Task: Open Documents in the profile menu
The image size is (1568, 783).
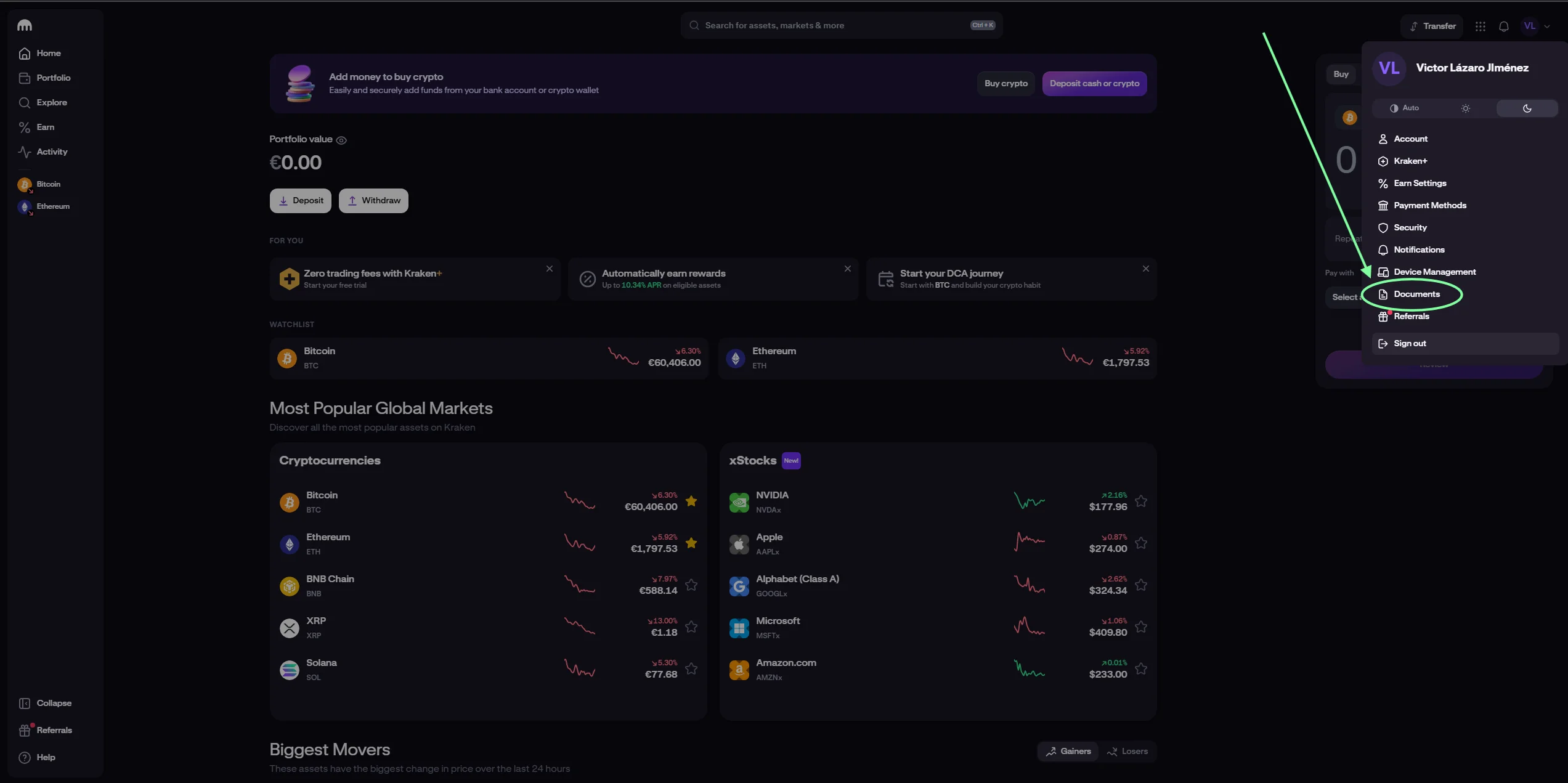Action: point(1416,294)
